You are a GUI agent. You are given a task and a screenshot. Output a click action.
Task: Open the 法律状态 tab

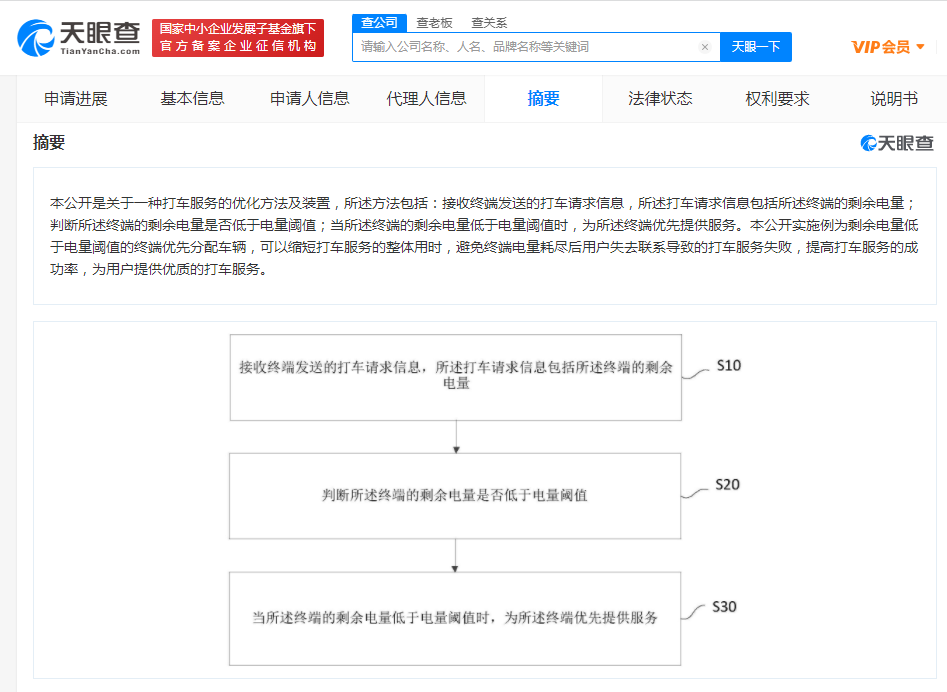click(x=660, y=99)
